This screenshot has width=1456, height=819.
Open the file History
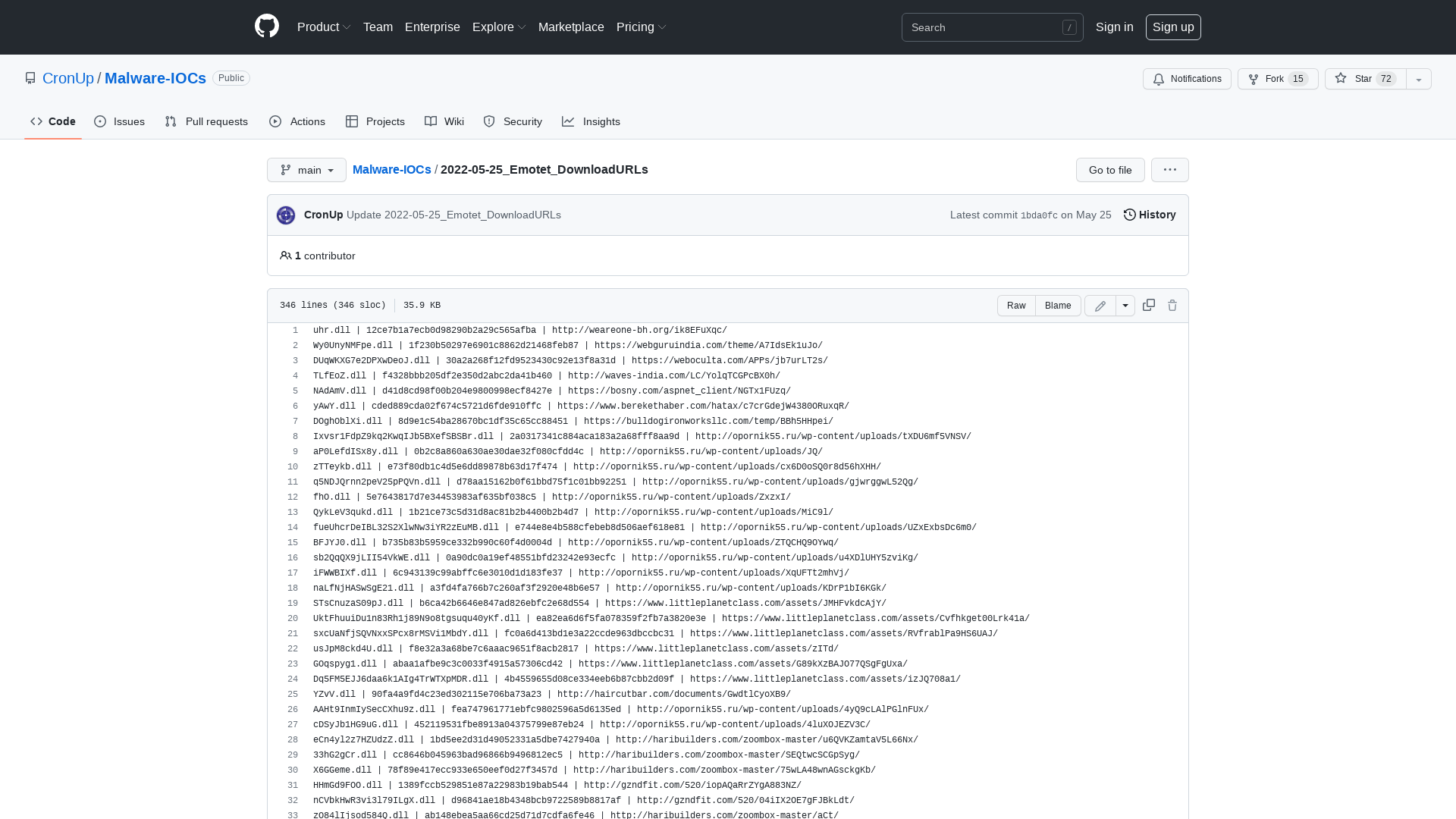(x=1150, y=215)
